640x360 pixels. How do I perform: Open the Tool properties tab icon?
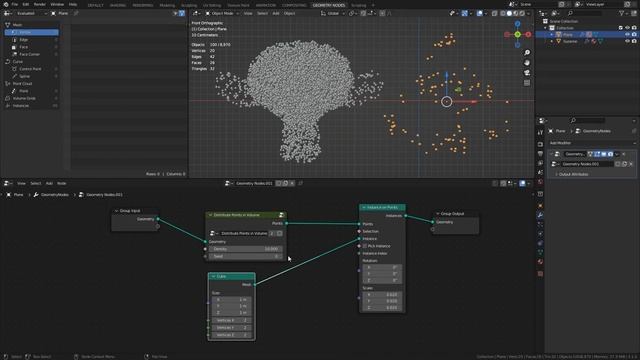(540, 133)
